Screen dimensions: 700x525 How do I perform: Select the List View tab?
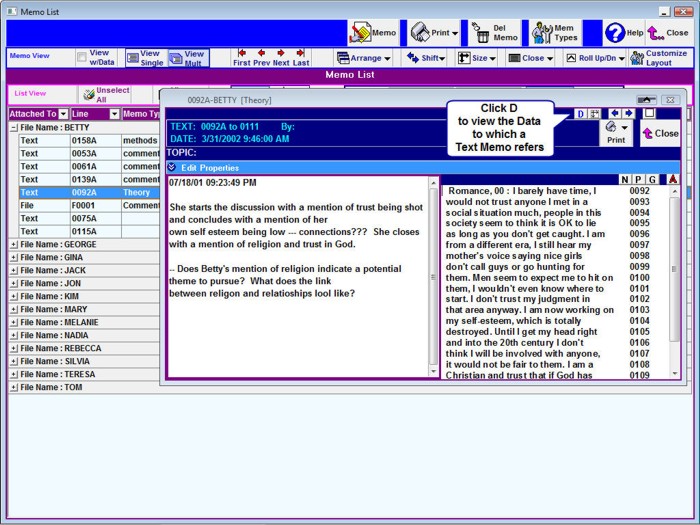tap(30, 94)
